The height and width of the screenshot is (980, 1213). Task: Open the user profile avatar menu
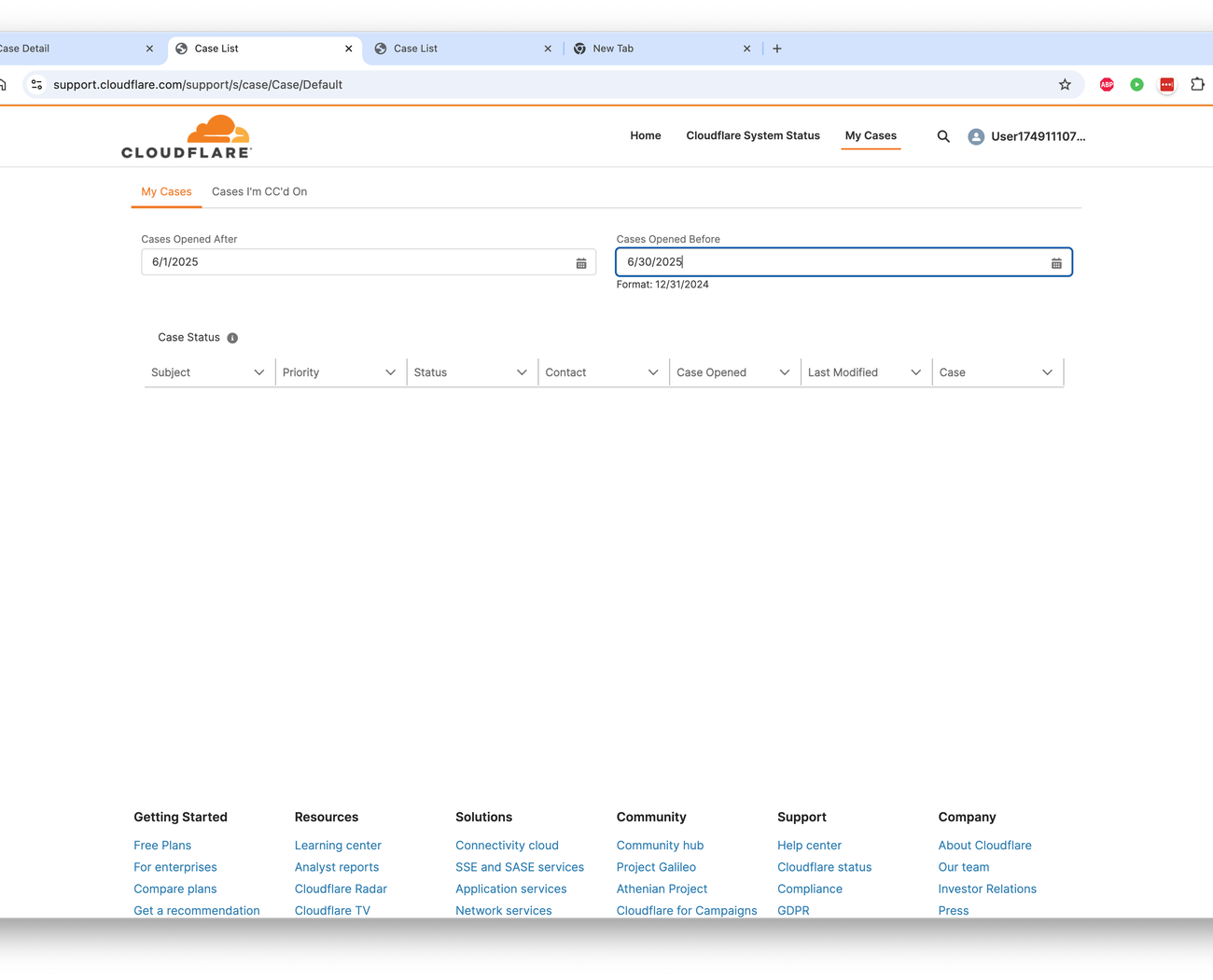pos(976,136)
